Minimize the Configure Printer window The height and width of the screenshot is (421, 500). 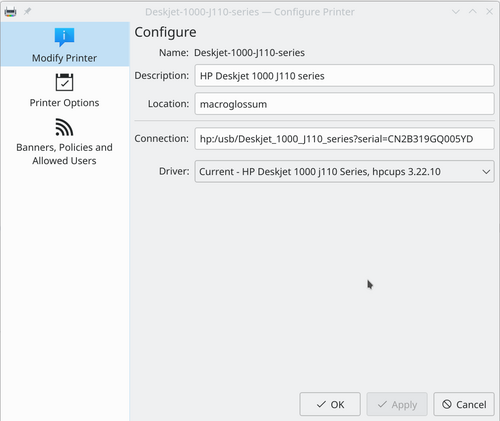click(456, 12)
